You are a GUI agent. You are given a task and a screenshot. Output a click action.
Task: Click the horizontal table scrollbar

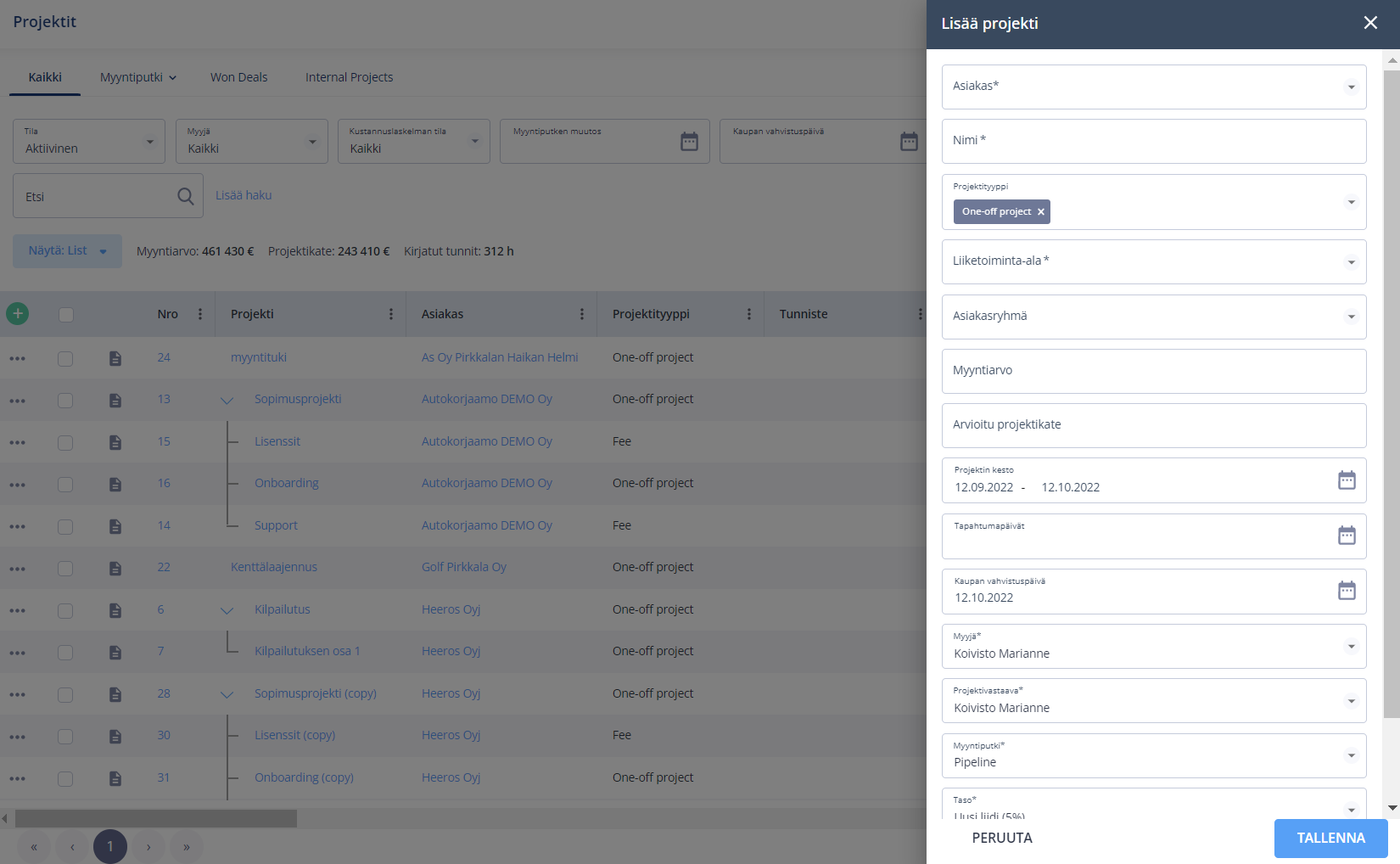(156, 818)
